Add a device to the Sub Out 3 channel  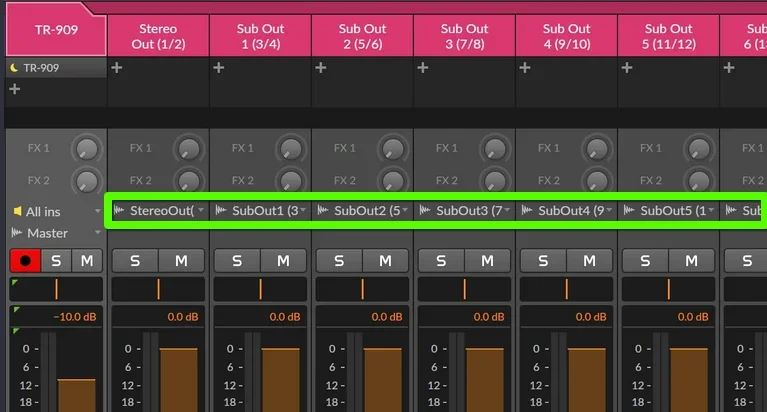click(423, 68)
